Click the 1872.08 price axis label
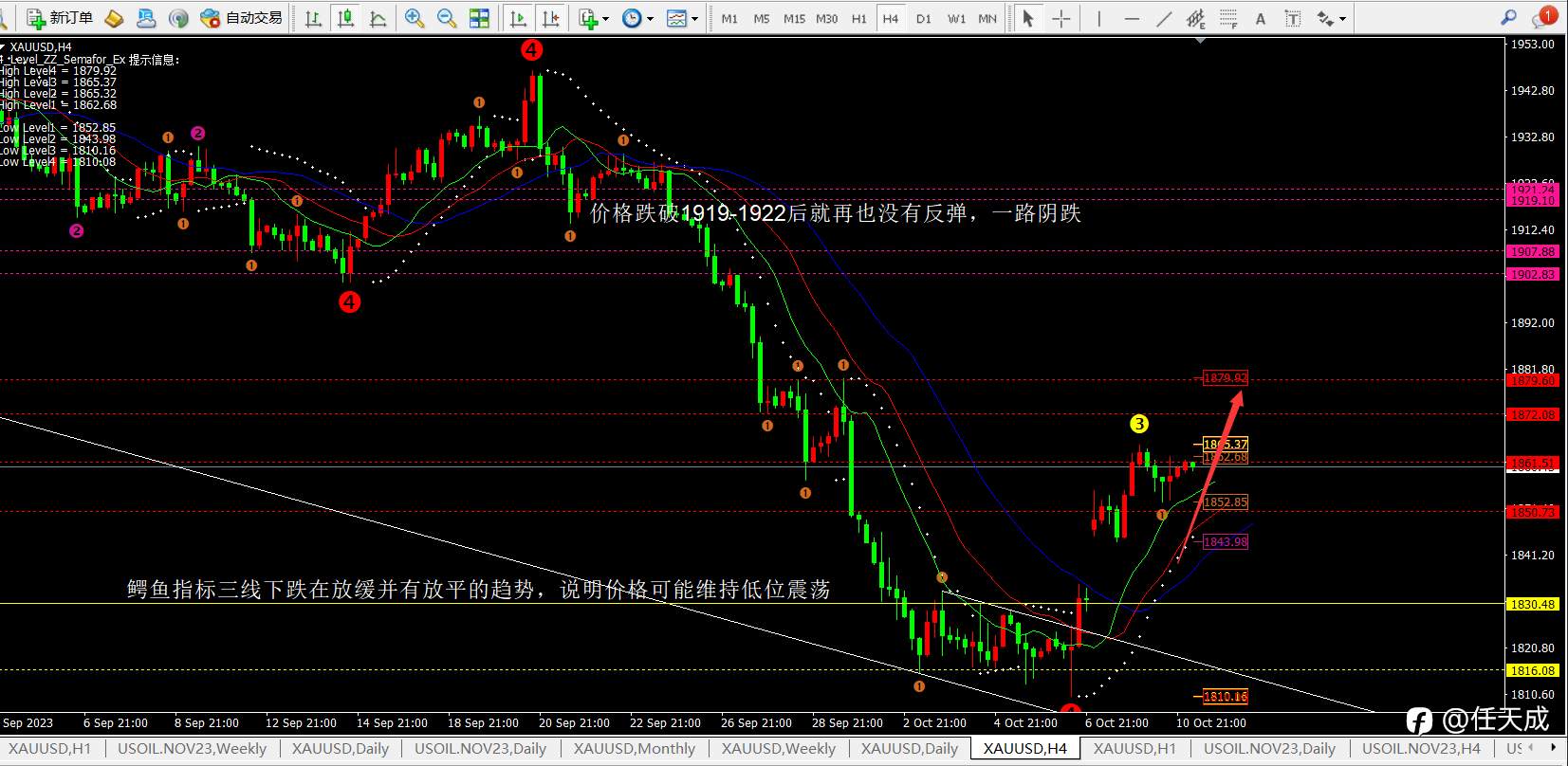 tap(1533, 414)
